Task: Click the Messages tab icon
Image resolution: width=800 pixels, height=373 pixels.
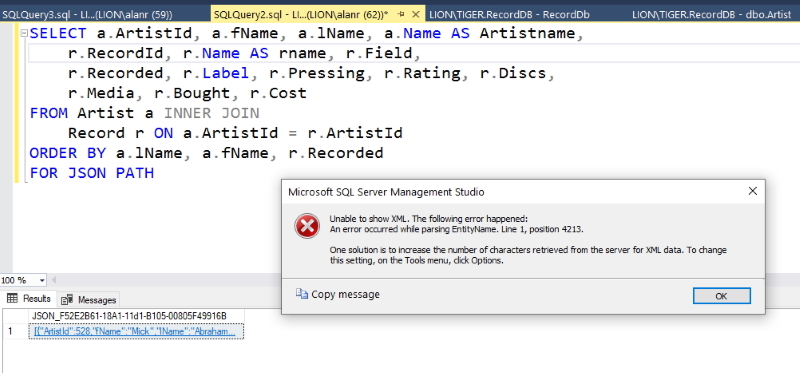Action: (66, 300)
